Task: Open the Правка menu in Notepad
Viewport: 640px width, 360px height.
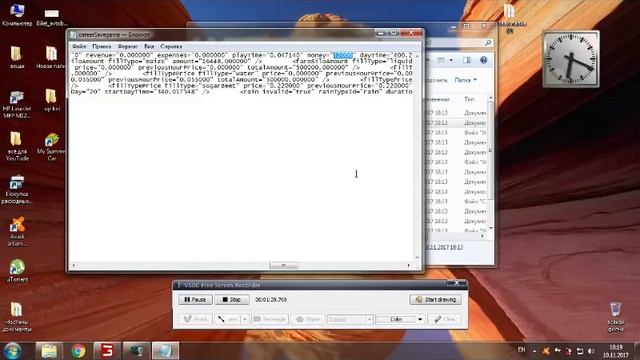Action: (x=102, y=47)
